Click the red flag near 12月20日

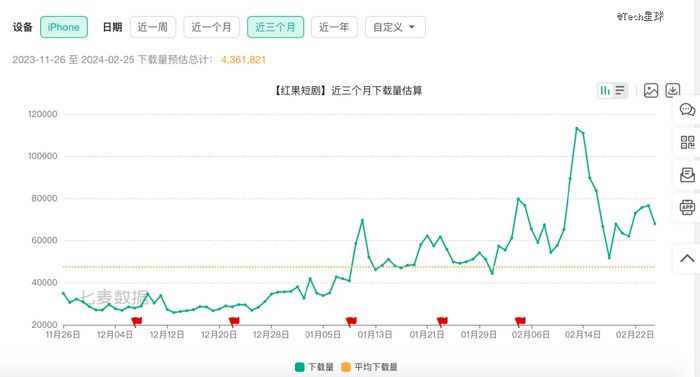pos(234,321)
